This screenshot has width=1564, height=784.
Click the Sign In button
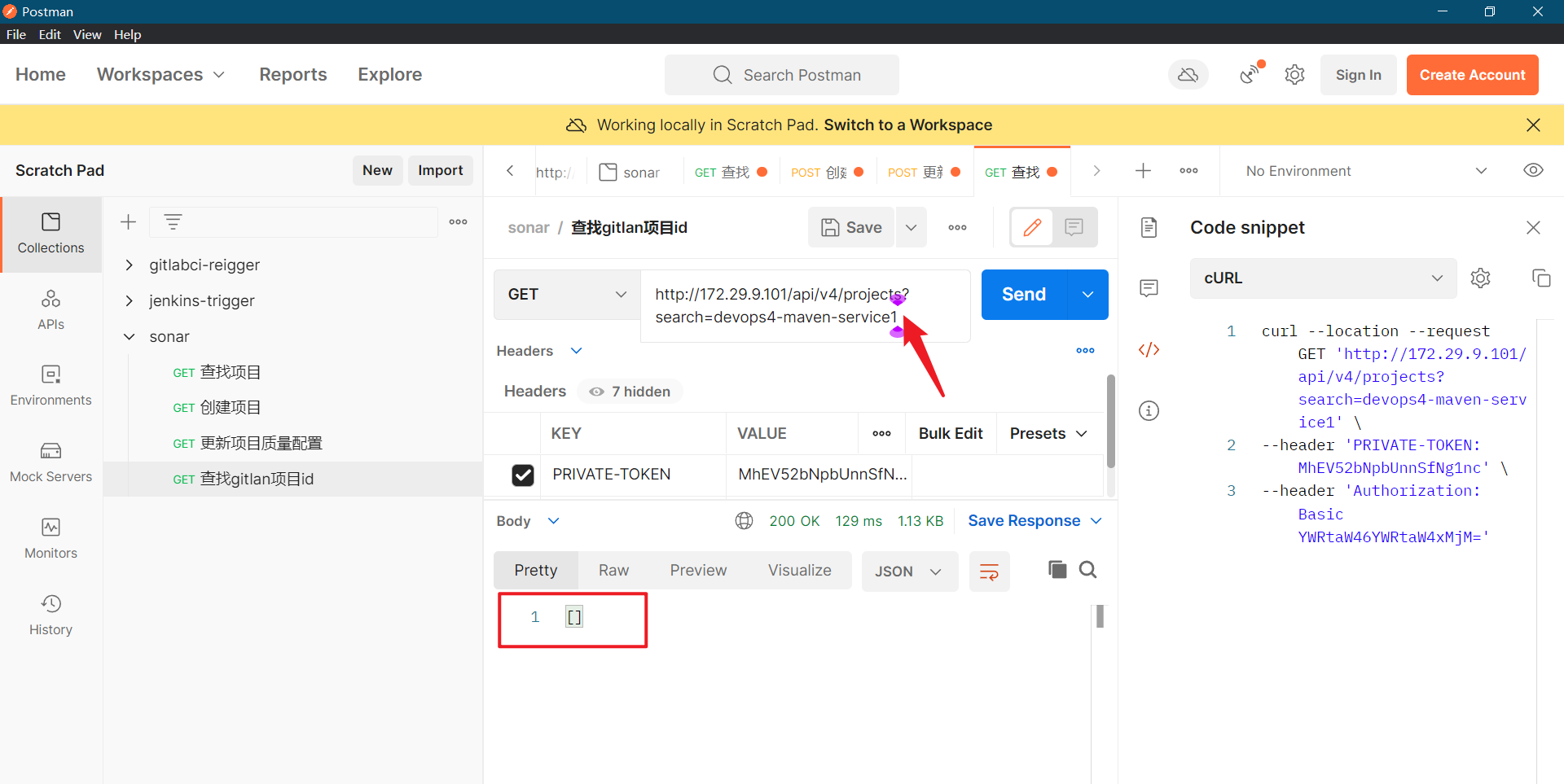1358,75
